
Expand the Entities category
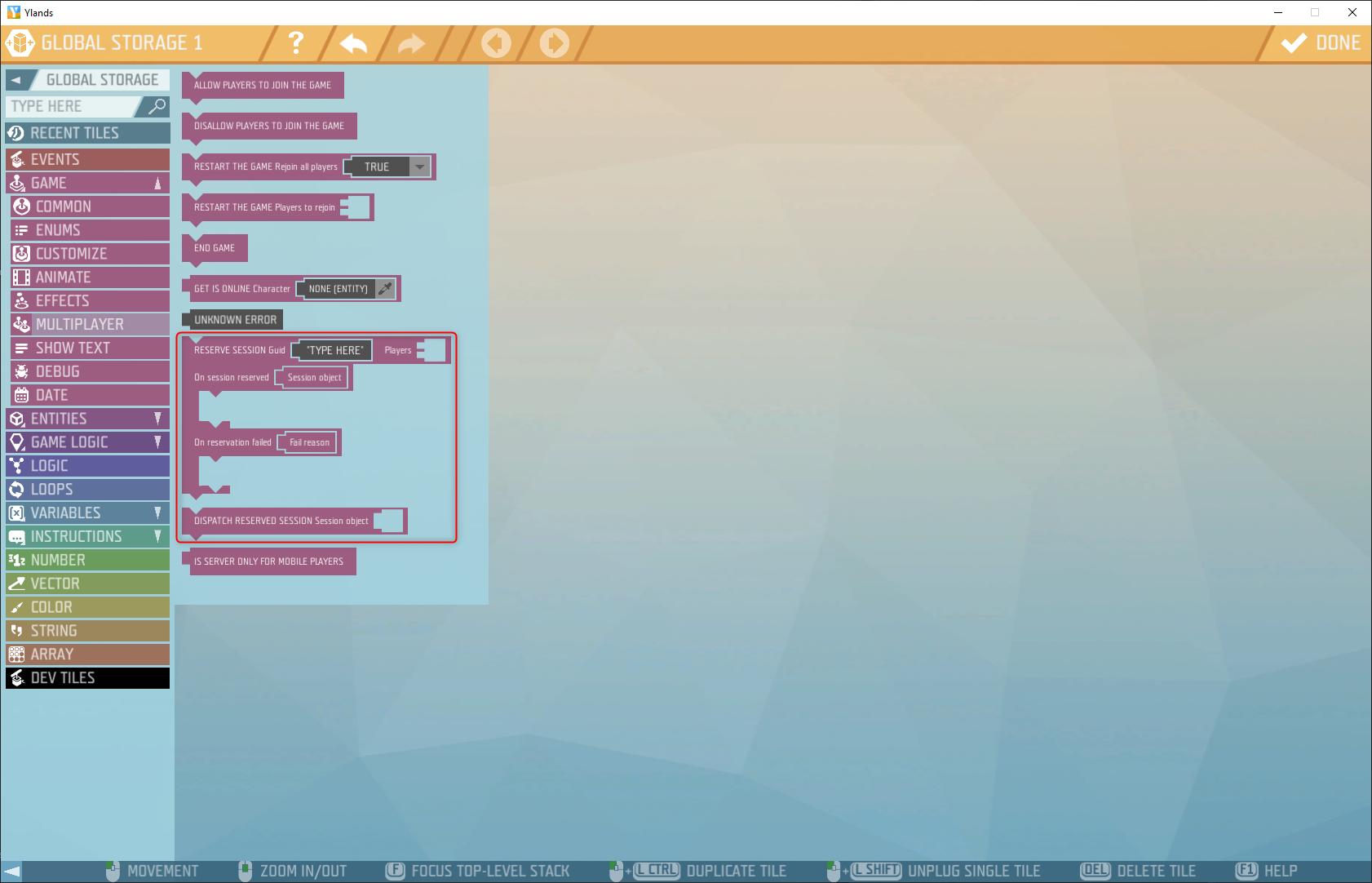(x=157, y=419)
